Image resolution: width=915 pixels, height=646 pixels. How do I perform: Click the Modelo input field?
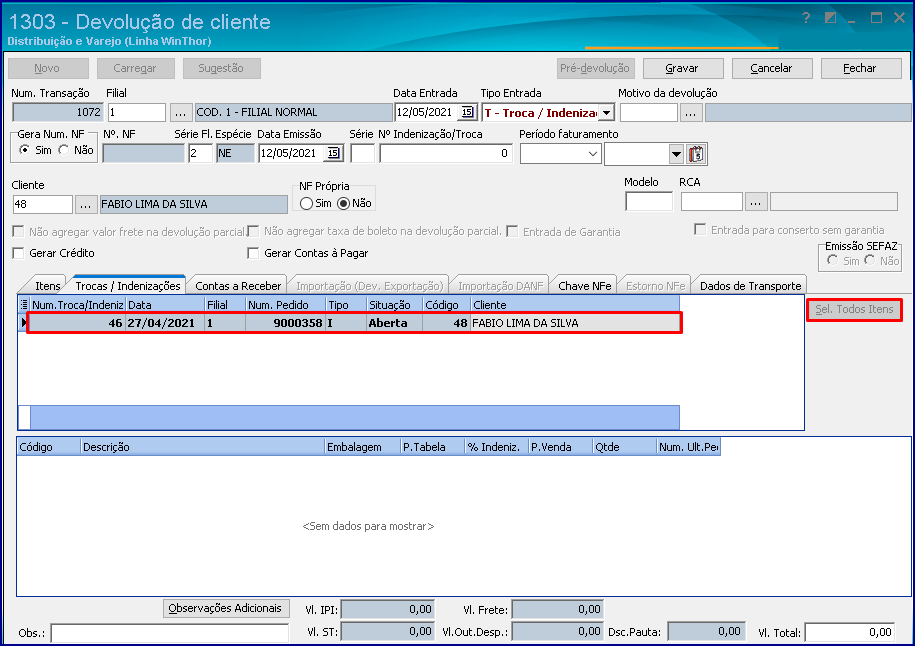(648, 201)
